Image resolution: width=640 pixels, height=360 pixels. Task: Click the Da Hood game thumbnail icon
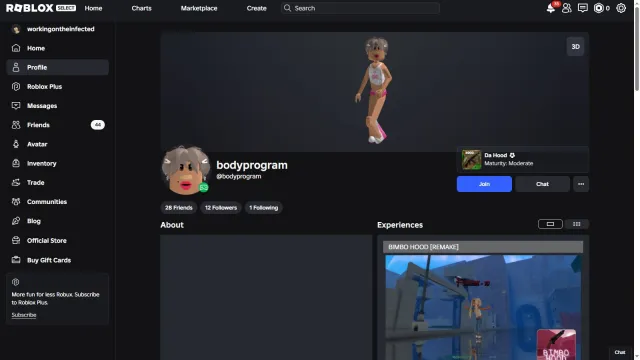point(471,159)
